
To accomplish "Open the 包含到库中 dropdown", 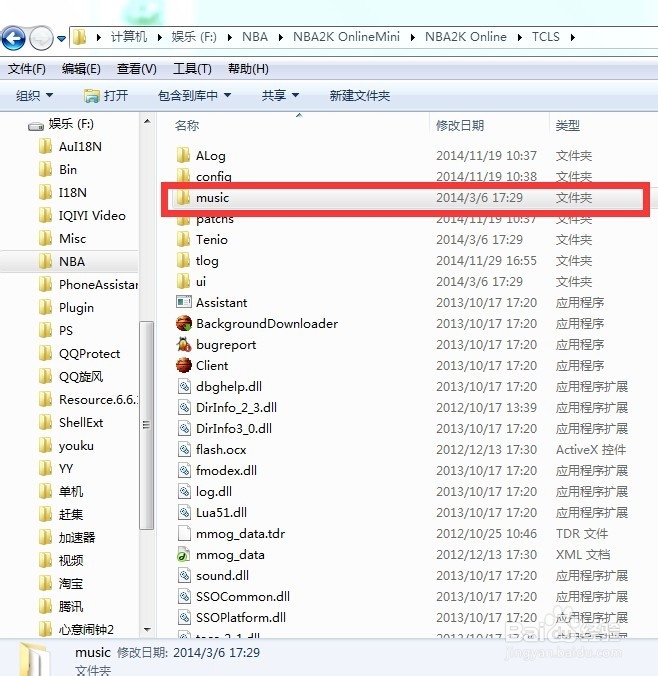I will click(194, 95).
